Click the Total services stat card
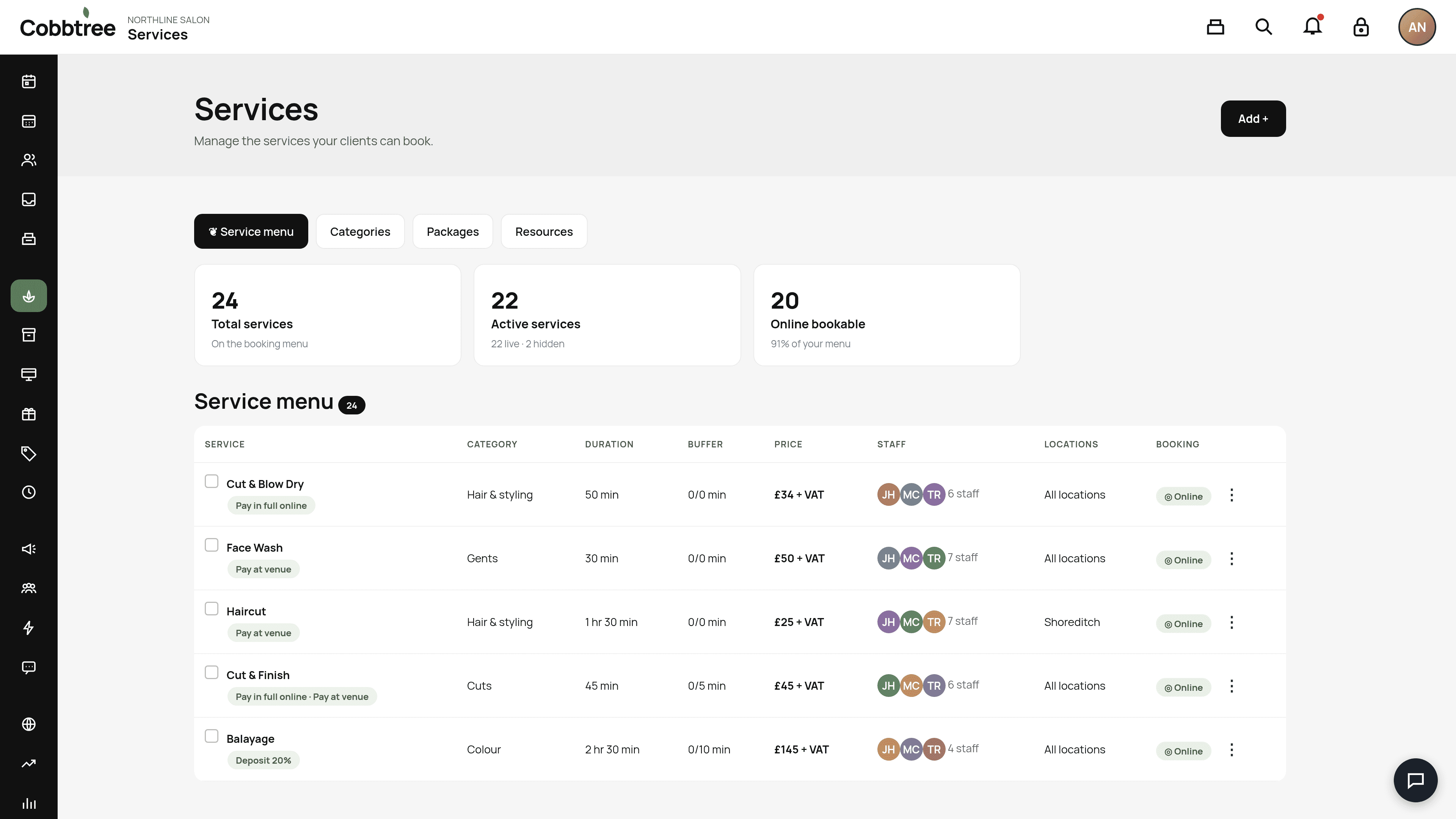 pos(327,315)
